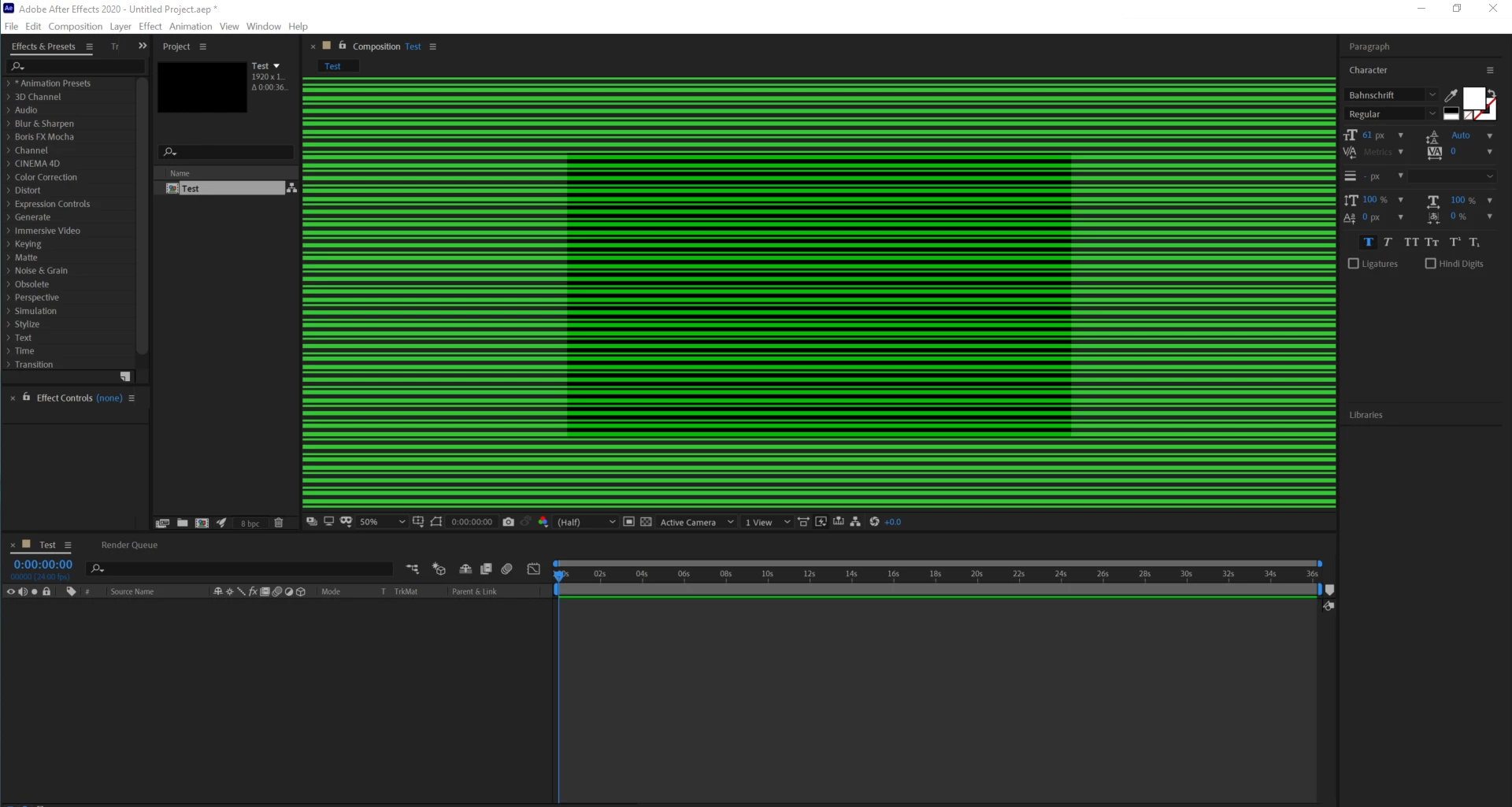Select the eyedropper in the Character panel
1512x807 pixels.
1451,95
